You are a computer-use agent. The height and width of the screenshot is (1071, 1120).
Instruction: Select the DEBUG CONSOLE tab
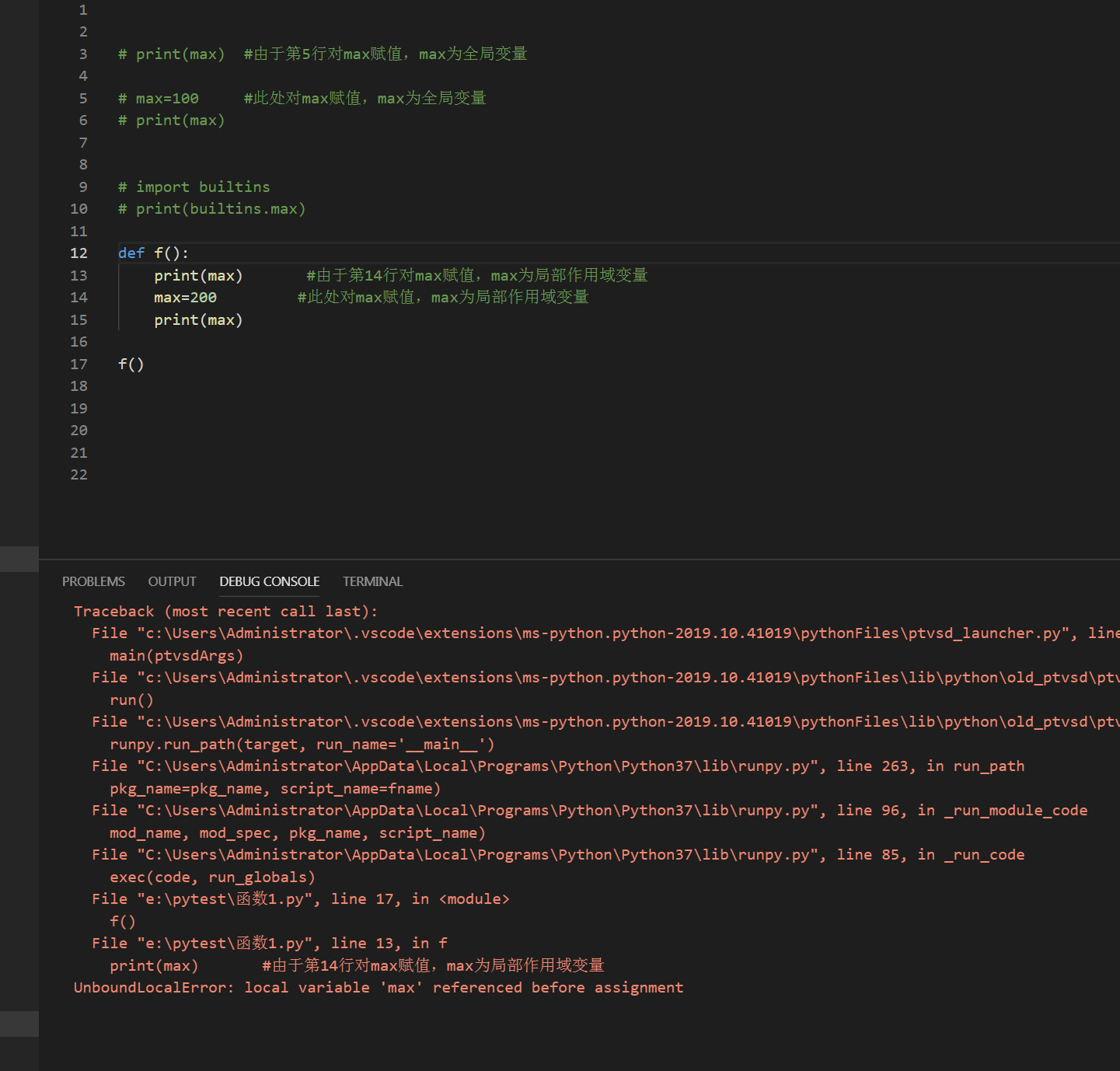(270, 581)
